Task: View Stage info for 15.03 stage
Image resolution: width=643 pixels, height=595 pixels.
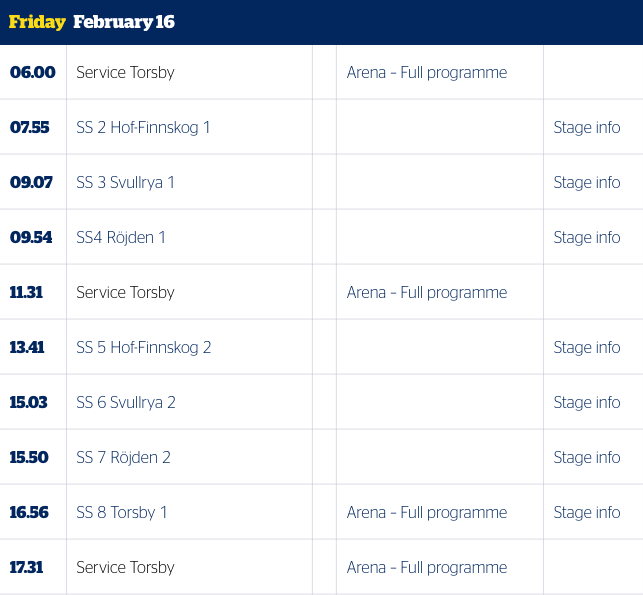Action: 587,403
